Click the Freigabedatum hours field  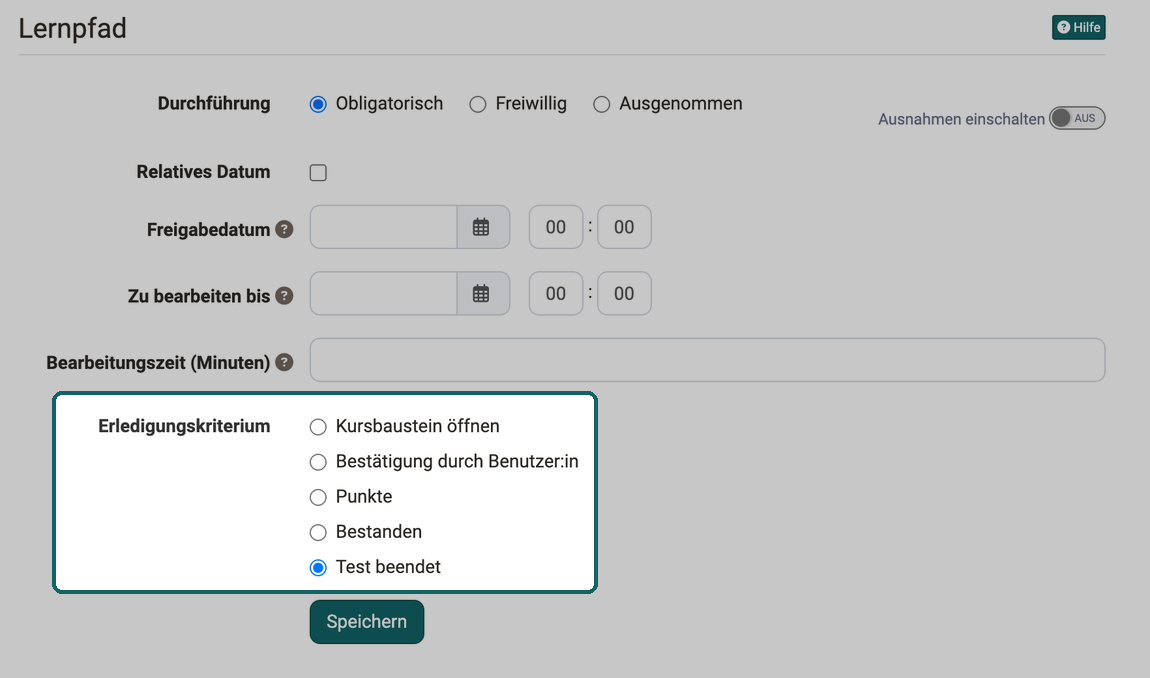tap(556, 227)
